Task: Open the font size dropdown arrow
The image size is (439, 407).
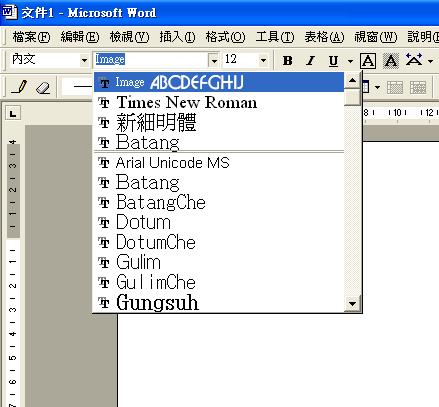Action: tap(263, 61)
